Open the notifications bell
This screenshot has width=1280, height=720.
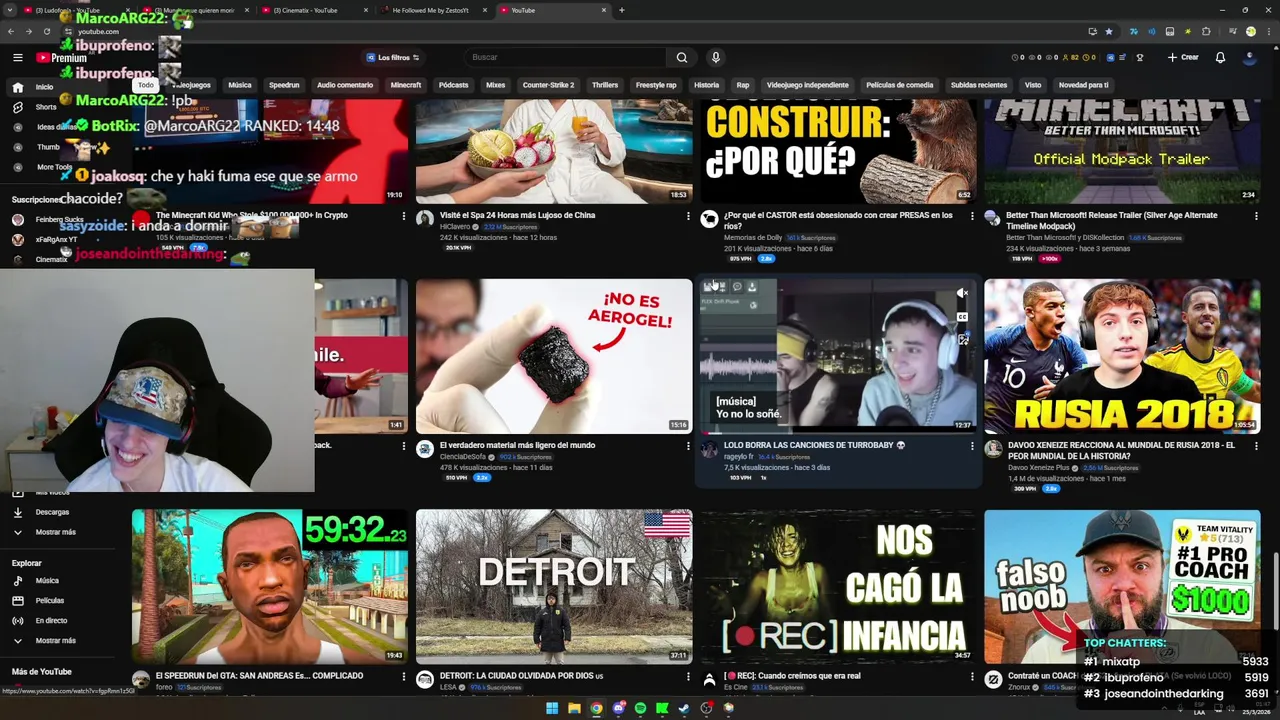1220,57
